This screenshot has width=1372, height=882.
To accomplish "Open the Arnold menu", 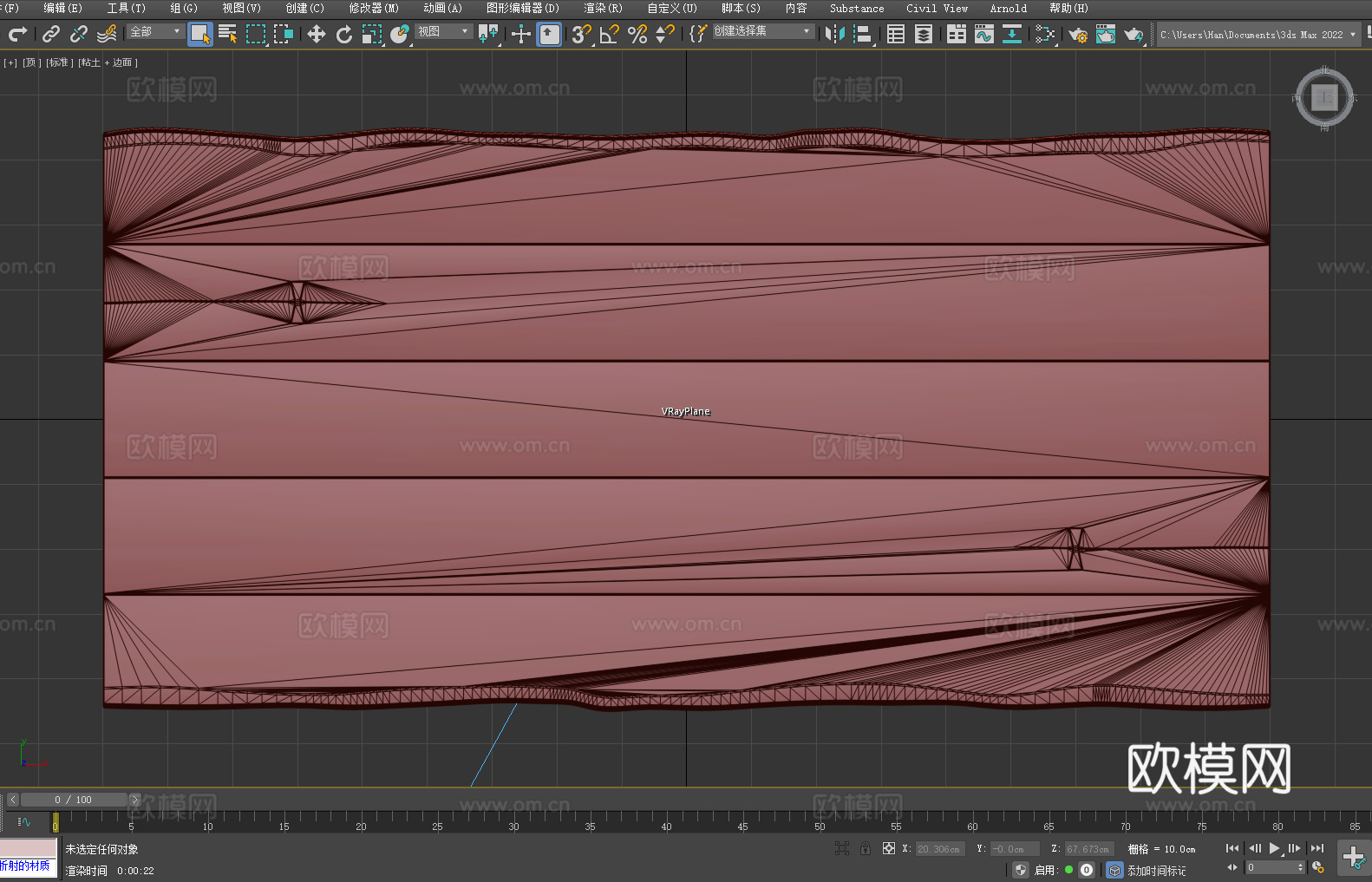I will click(1008, 8).
